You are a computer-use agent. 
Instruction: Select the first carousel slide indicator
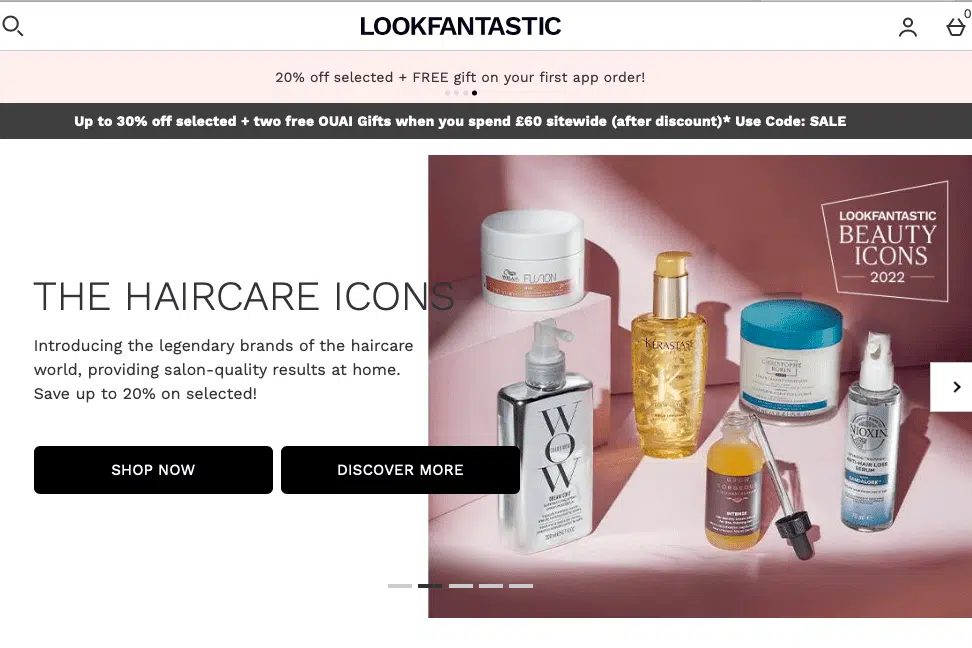pyautogui.click(x=400, y=585)
